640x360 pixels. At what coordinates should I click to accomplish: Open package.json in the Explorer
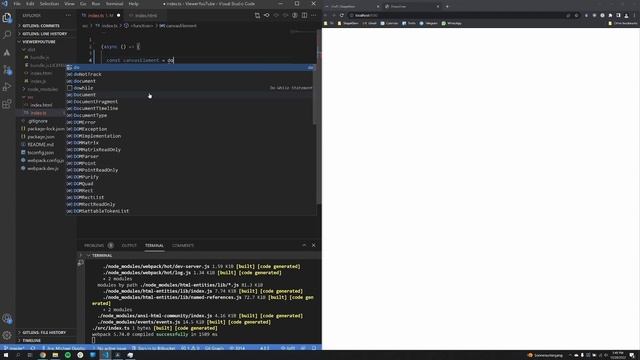(40, 137)
